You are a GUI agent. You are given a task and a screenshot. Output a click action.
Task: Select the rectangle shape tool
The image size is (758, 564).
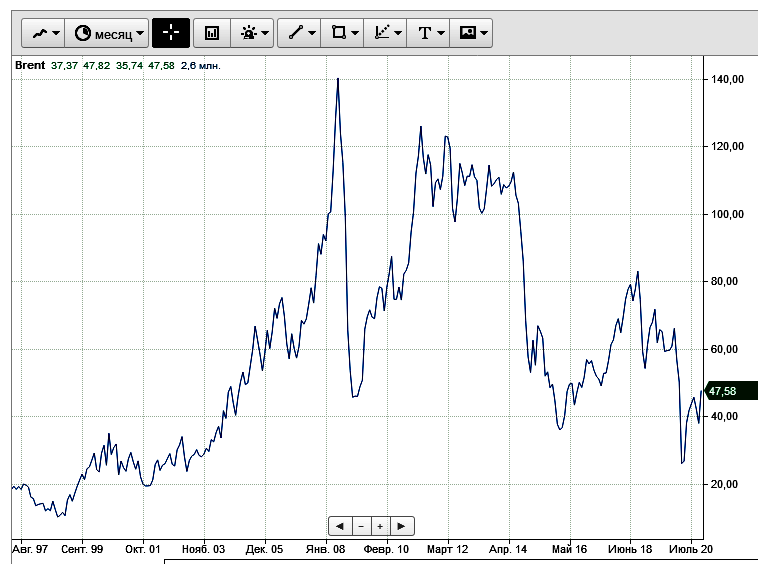point(342,33)
